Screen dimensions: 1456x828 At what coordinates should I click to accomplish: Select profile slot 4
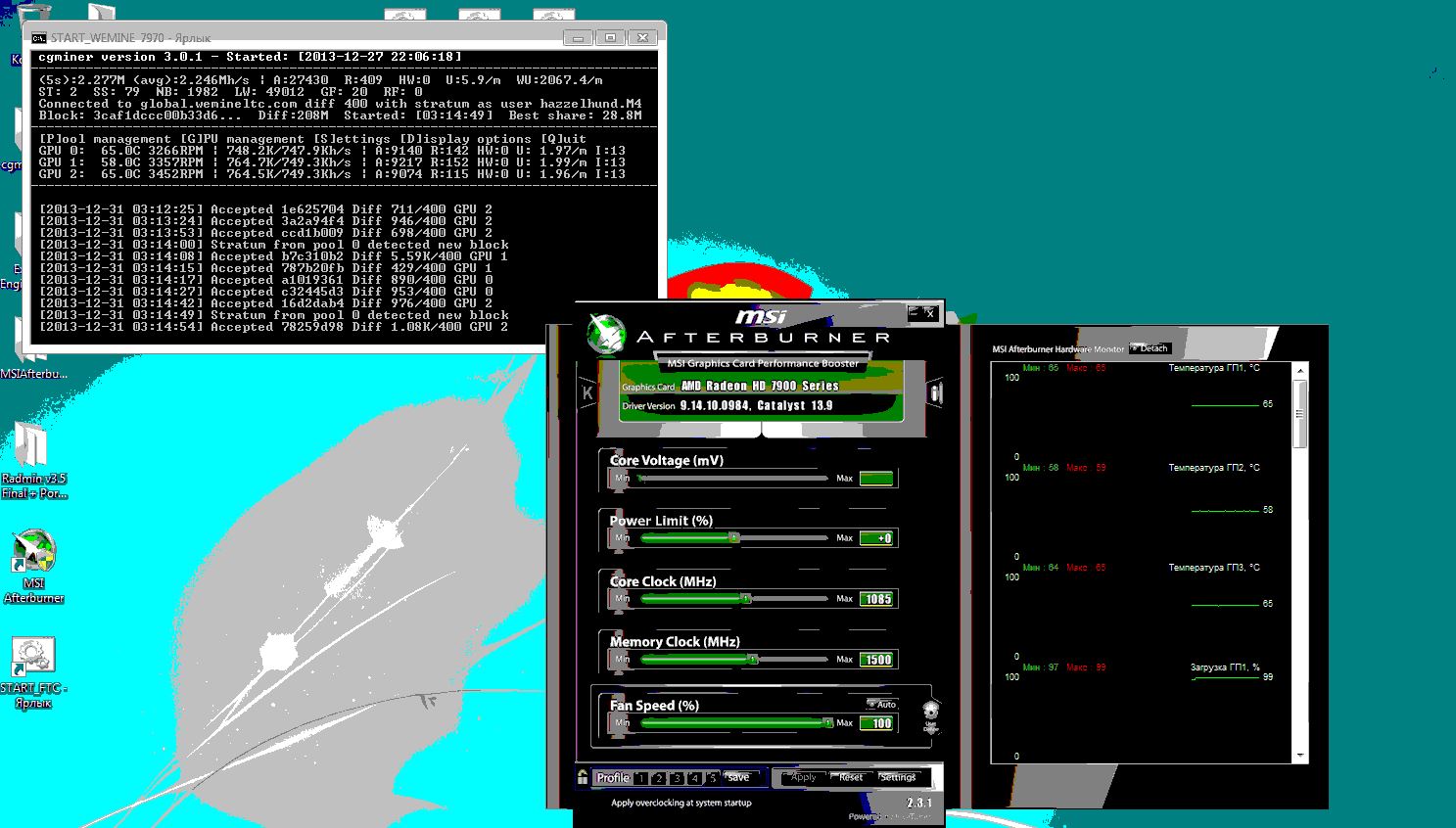point(694,778)
